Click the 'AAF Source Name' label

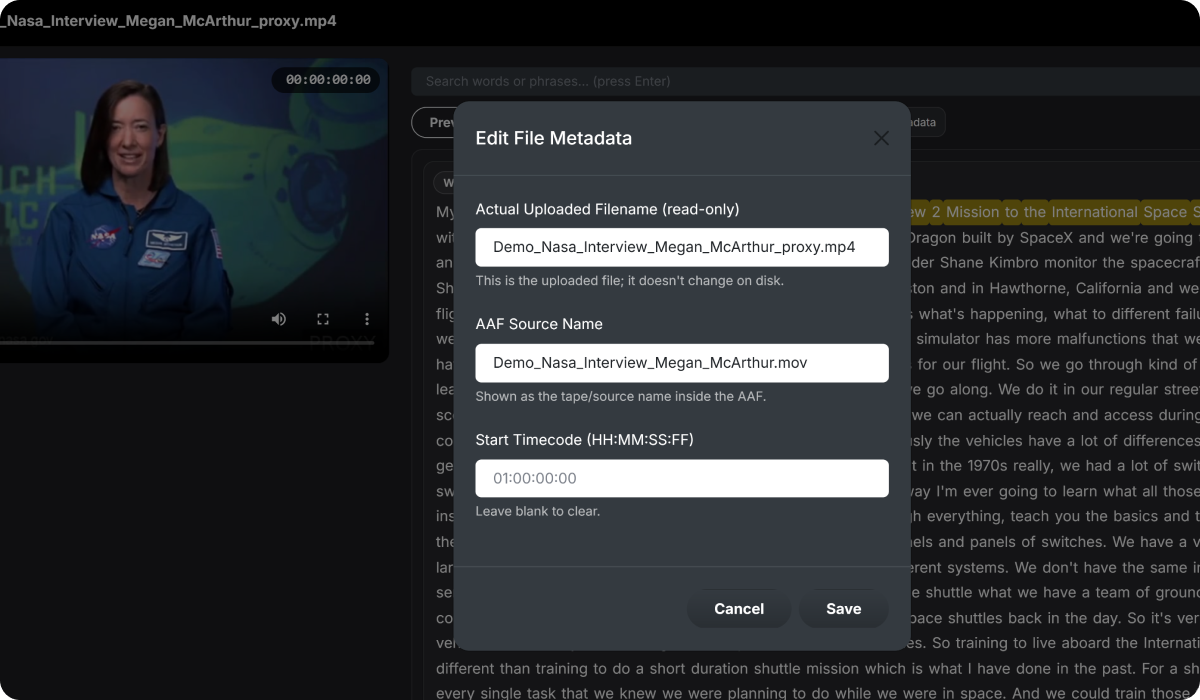click(539, 324)
